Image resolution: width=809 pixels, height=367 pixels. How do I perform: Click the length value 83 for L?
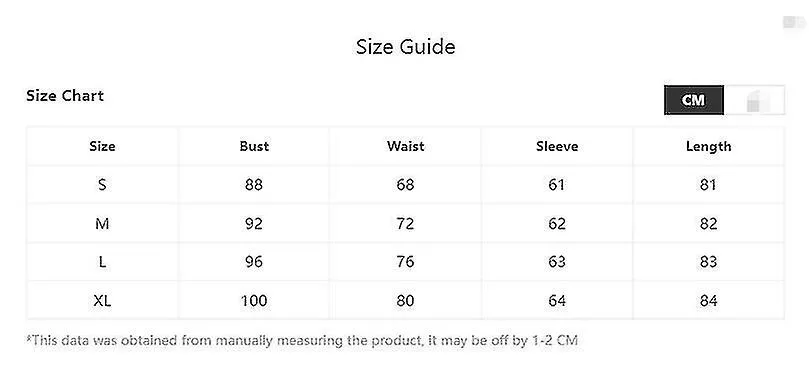708,262
